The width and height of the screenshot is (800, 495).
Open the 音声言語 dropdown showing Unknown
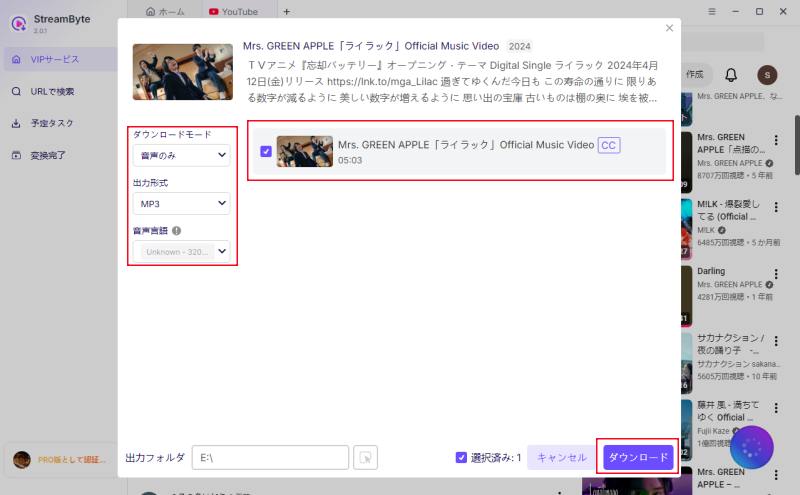[x=182, y=252]
